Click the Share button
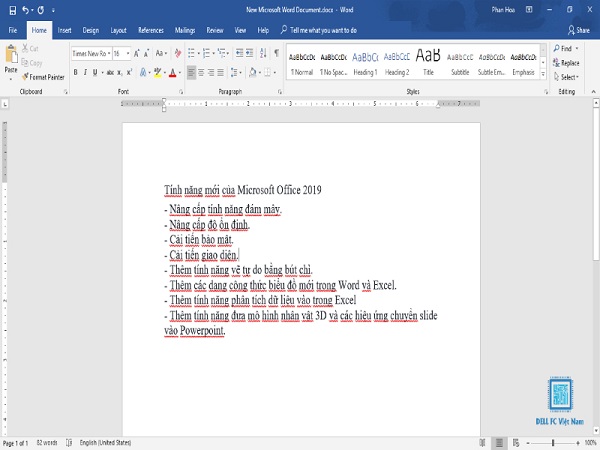 coord(579,30)
